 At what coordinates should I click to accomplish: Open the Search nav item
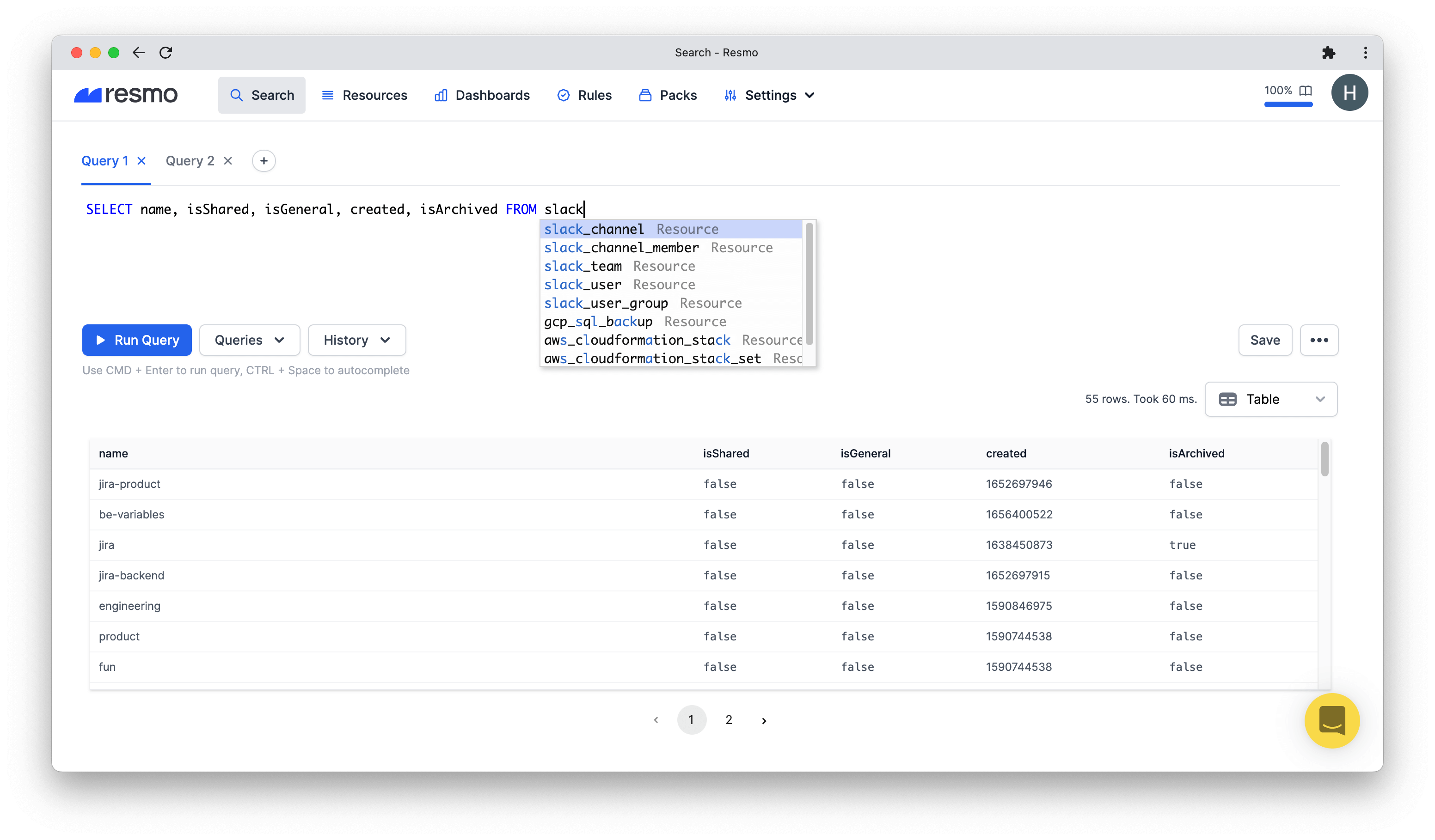pos(262,95)
